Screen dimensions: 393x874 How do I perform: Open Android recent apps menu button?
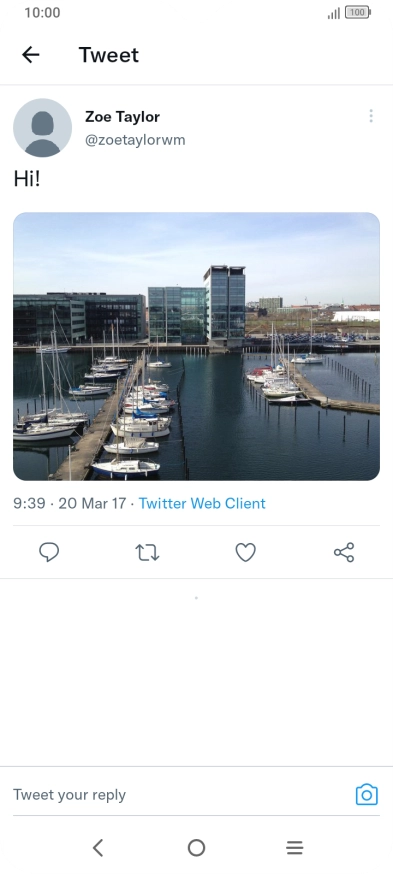coord(294,848)
